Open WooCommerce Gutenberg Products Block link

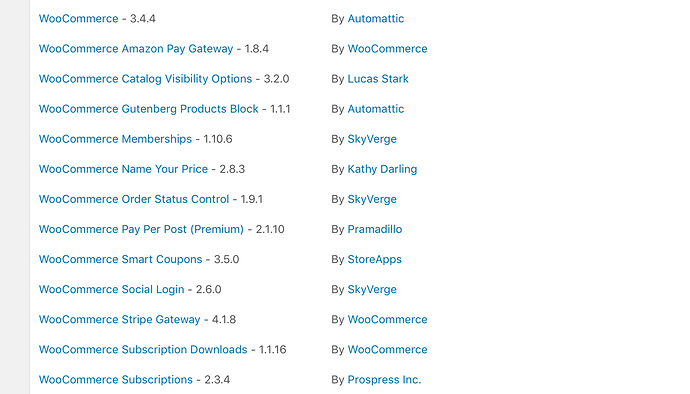149,109
